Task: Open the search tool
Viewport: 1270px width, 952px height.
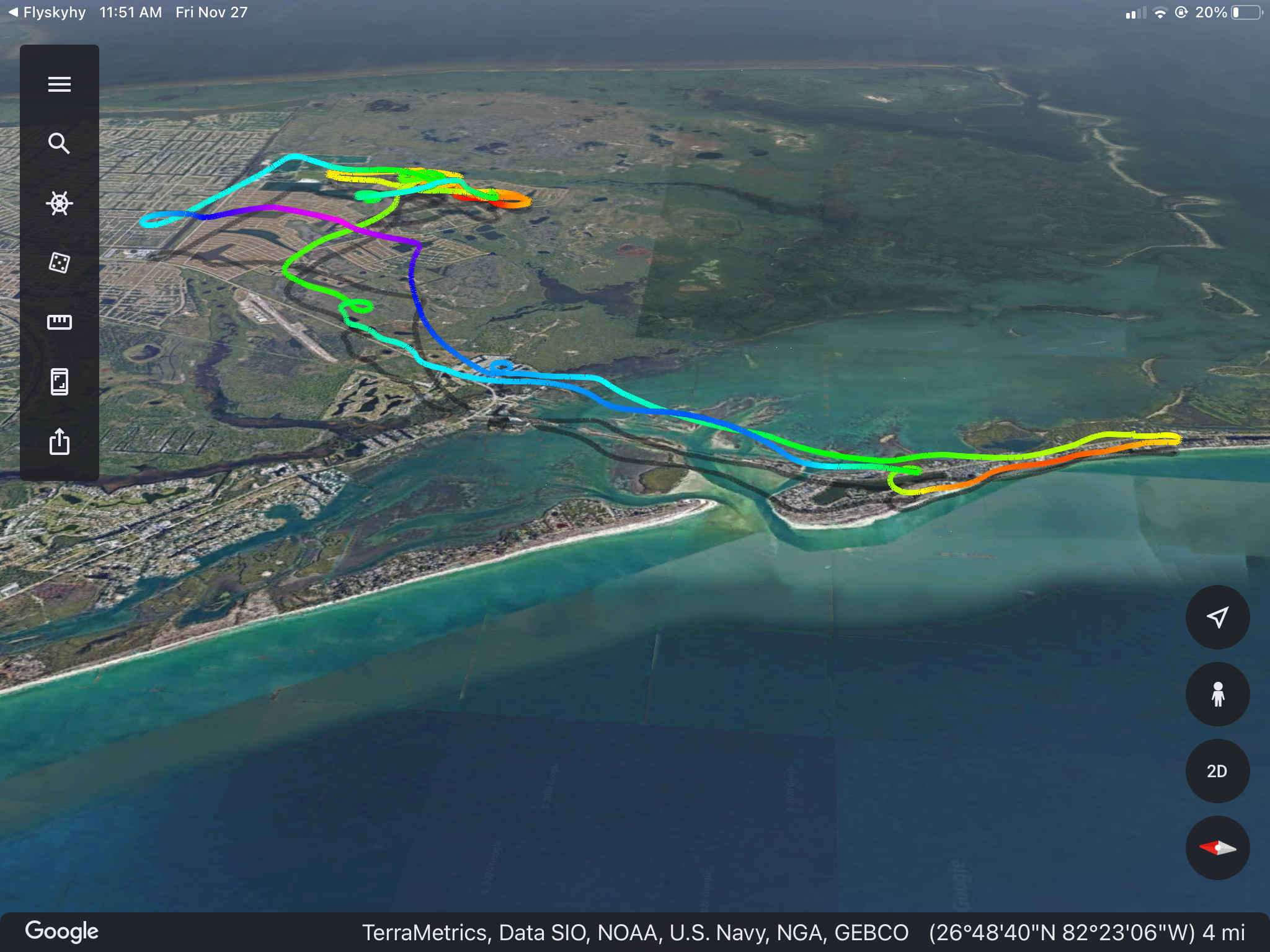Action: pos(60,144)
